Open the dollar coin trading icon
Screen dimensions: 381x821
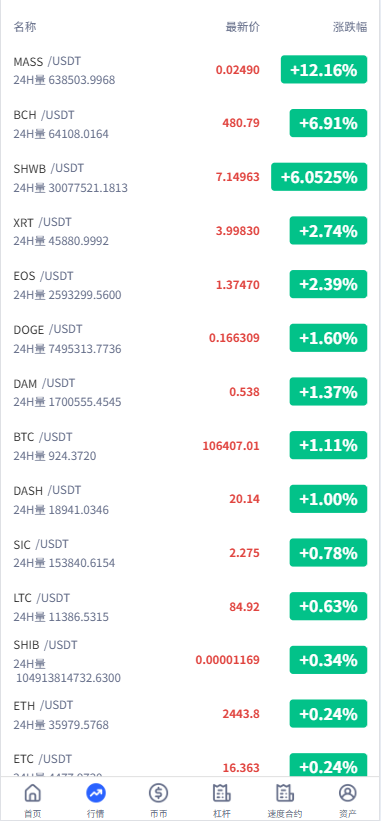tap(158, 793)
